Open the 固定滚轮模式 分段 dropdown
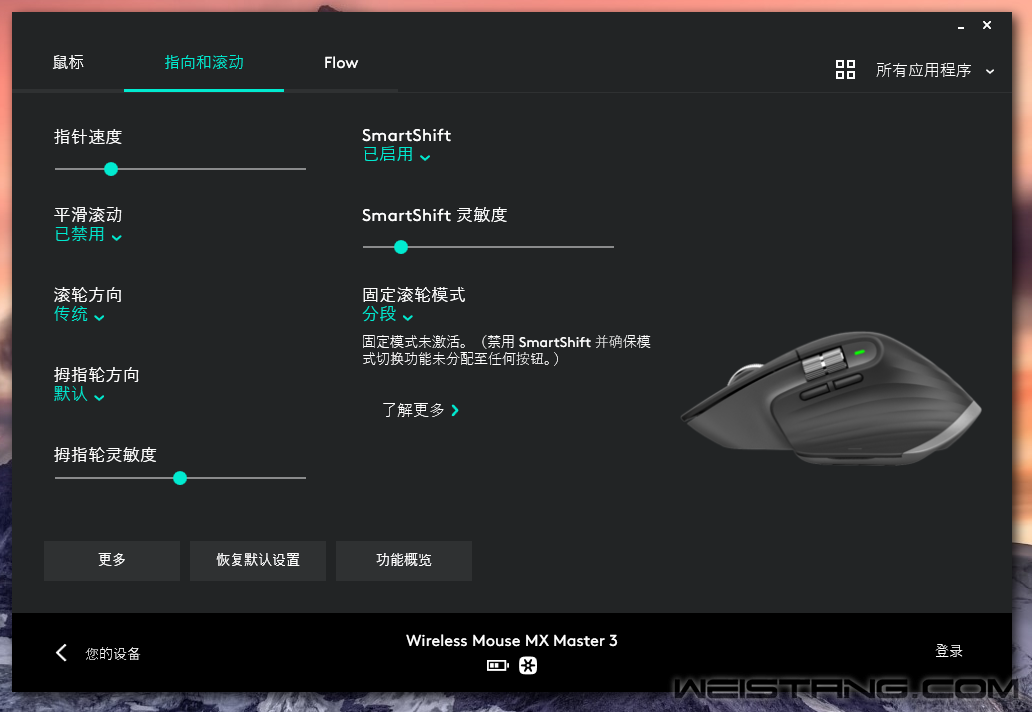 click(x=388, y=315)
